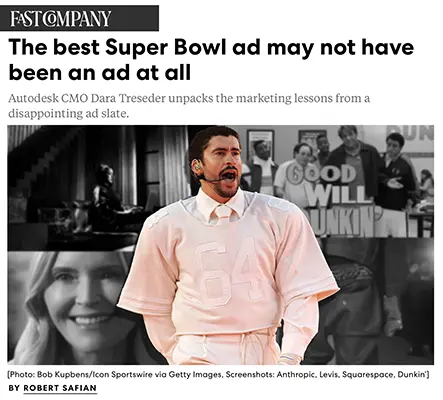Open Robert Safian's author link
The width and height of the screenshot is (443, 400).
(60, 388)
